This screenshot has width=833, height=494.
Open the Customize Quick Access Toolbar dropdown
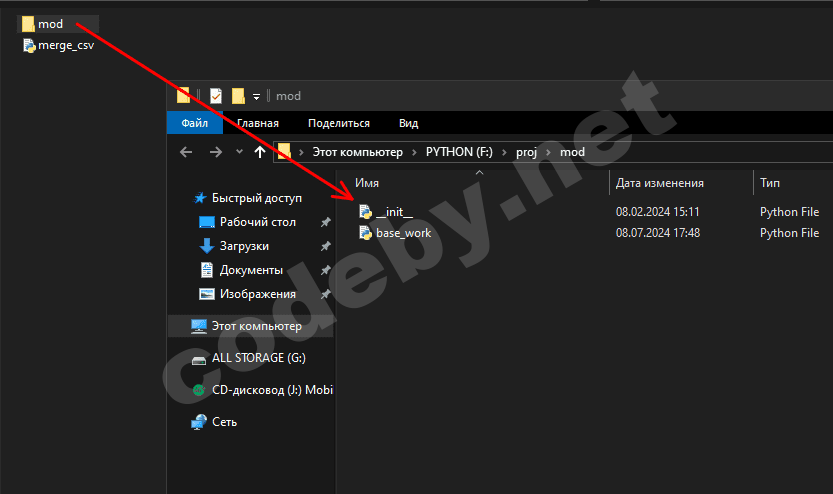(256, 97)
